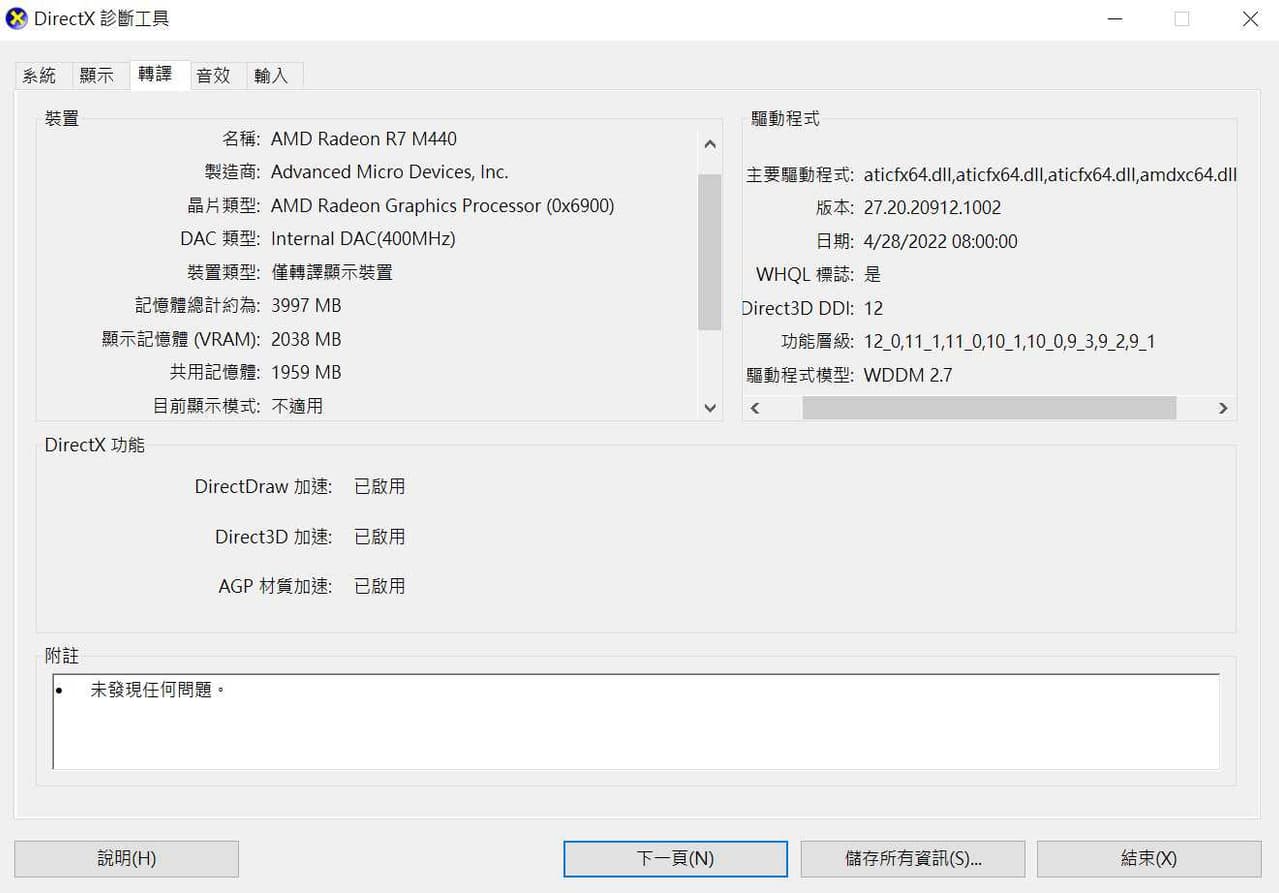Image resolution: width=1279 pixels, height=893 pixels.
Task: Click the device panel vertical scrollbar thumb
Action: 710,251
